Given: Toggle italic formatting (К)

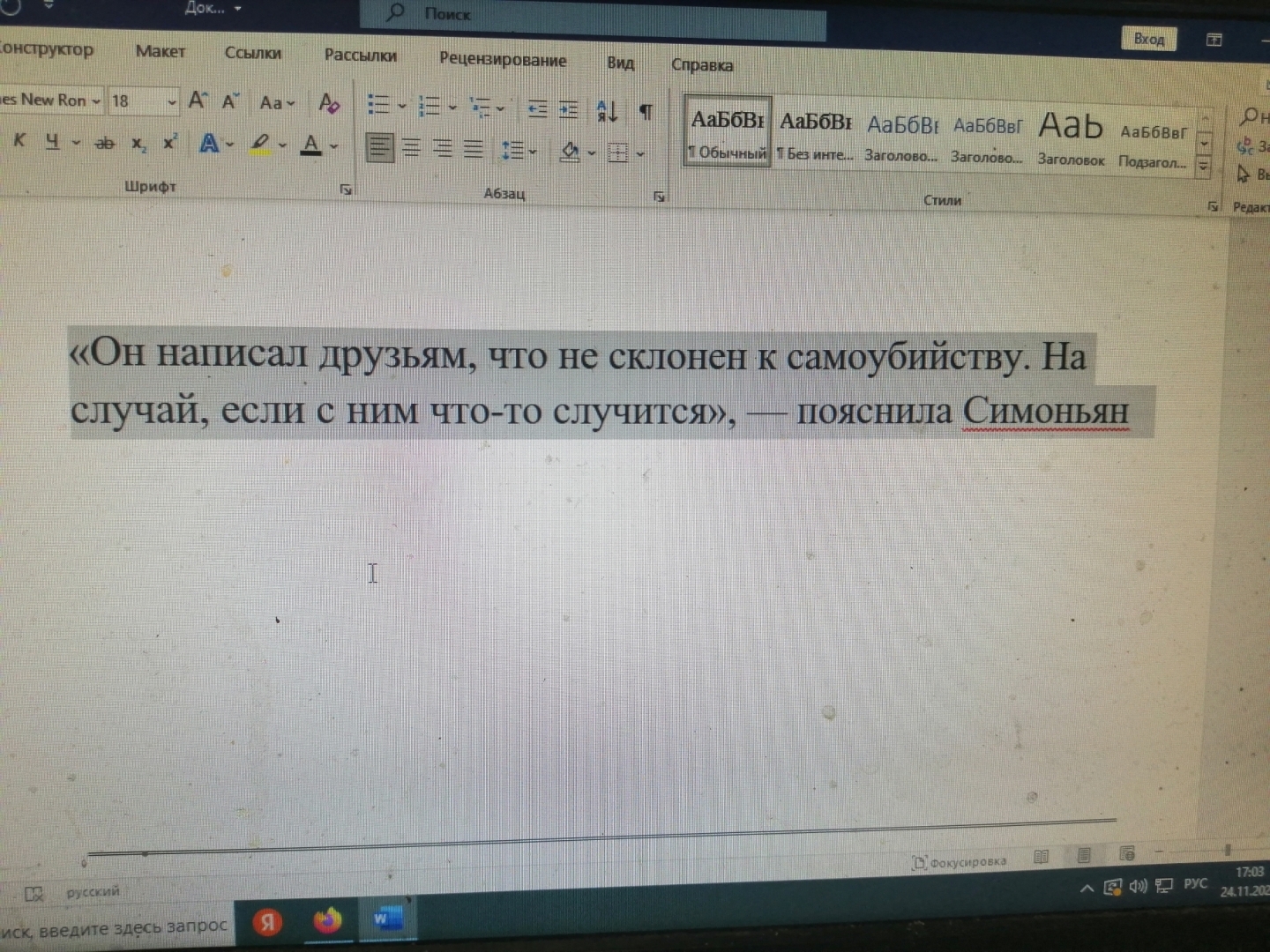Looking at the screenshot, I should point(19,140).
